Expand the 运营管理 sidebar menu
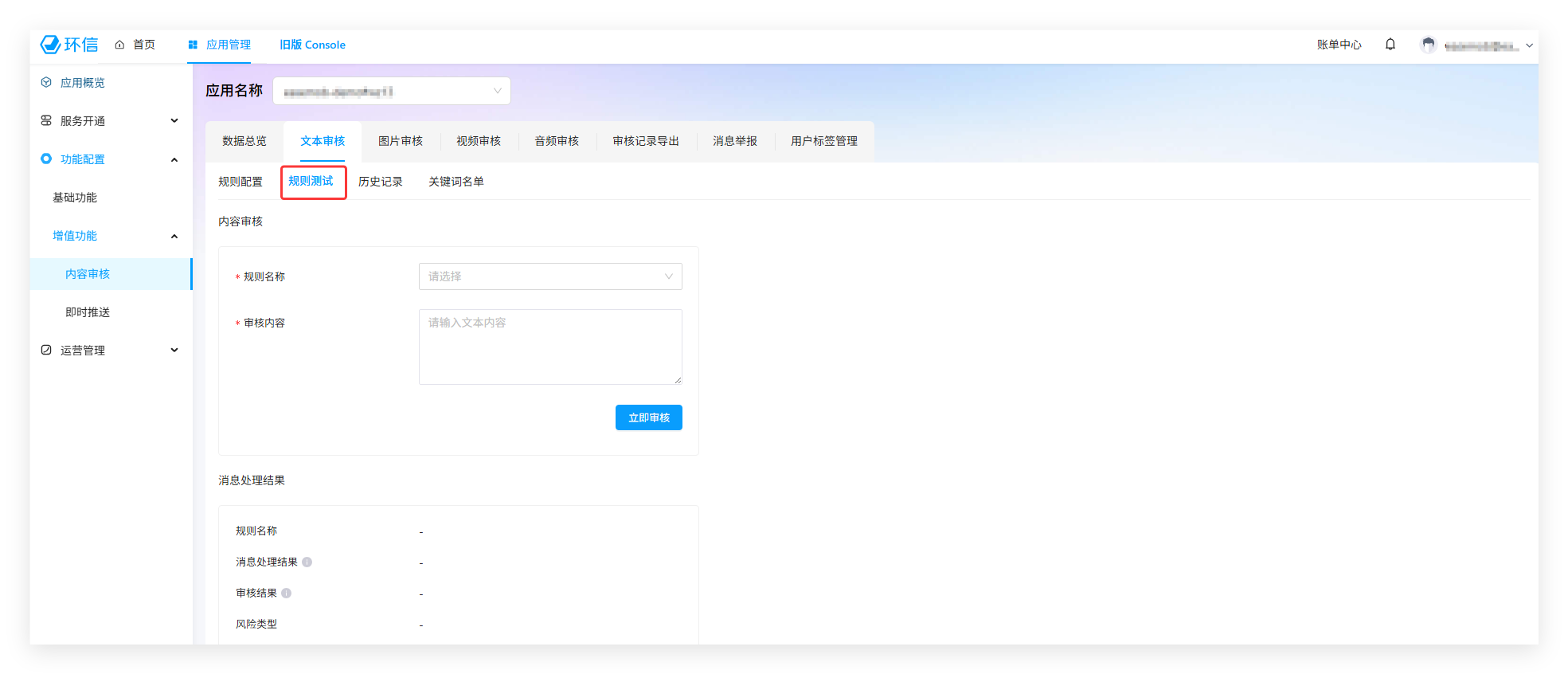Viewport: 1568px width, 674px height. coord(110,351)
